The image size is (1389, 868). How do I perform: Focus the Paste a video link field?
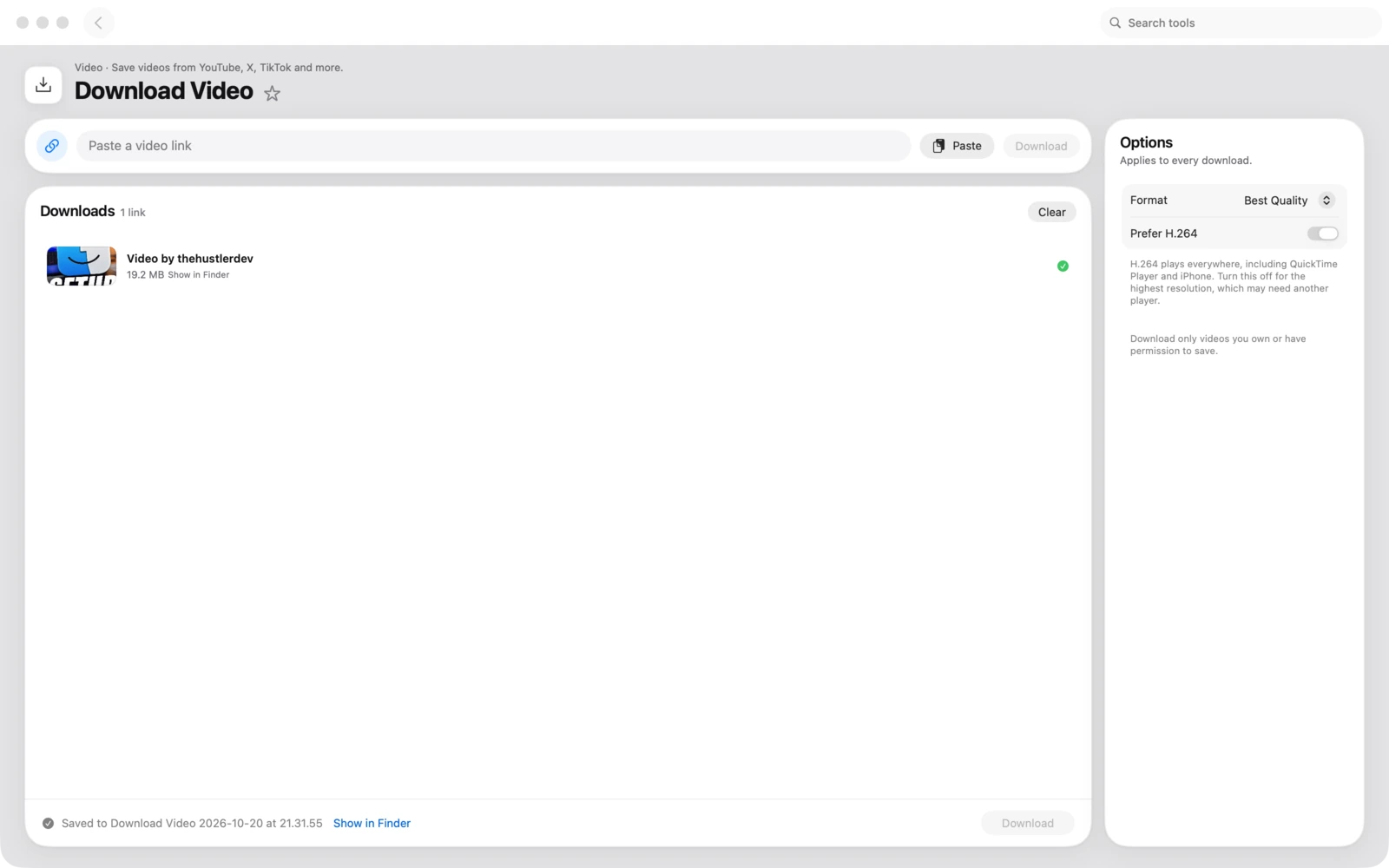[493, 146]
